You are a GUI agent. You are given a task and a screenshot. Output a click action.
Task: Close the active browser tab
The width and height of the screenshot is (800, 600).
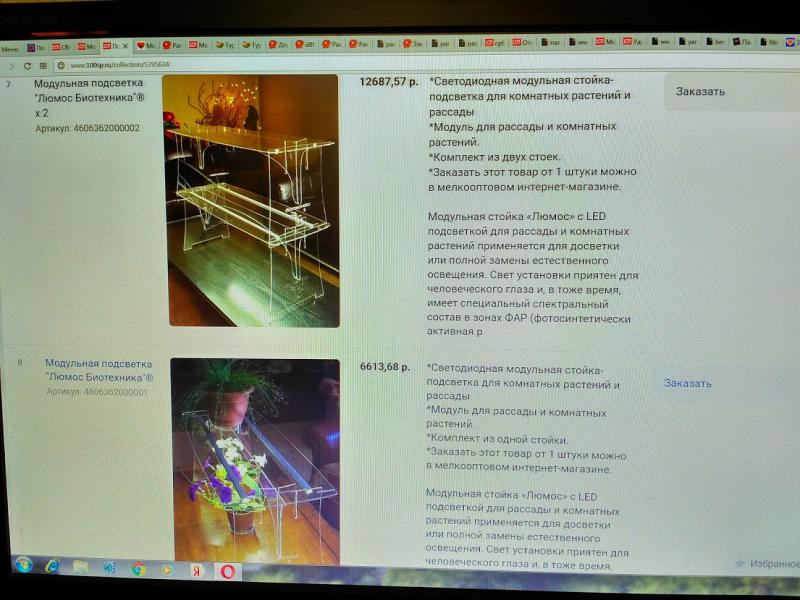coord(125,46)
